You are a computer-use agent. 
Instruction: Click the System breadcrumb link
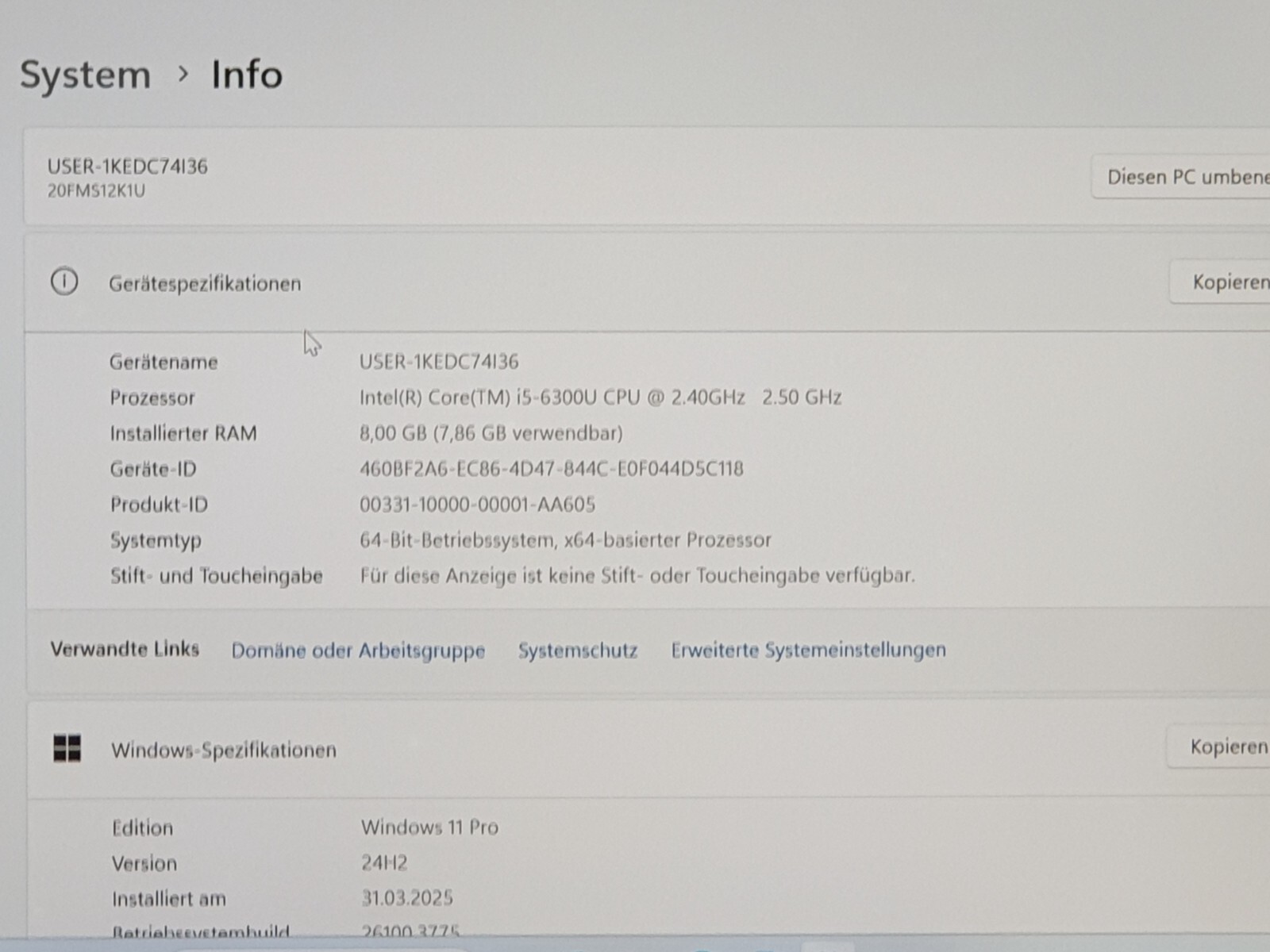click(x=85, y=75)
